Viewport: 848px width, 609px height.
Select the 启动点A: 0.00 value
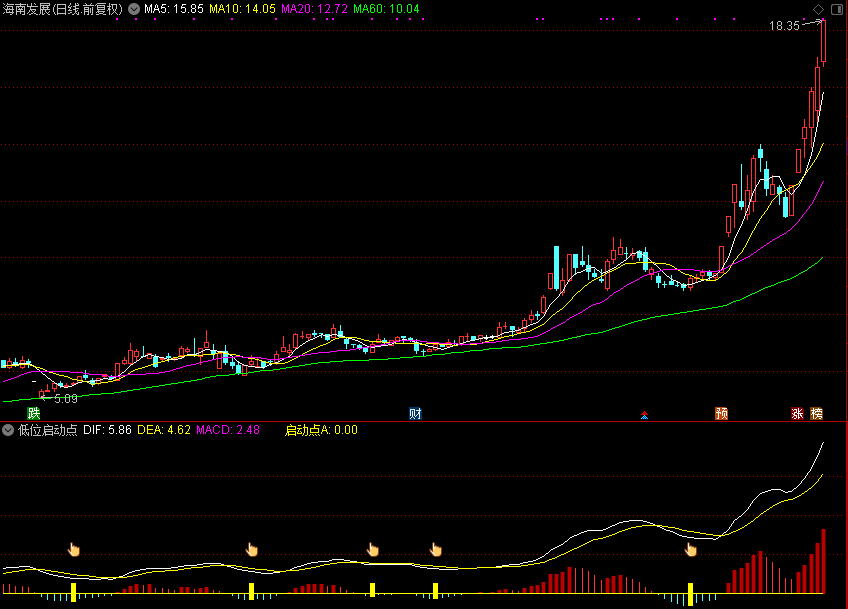pyautogui.click(x=321, y=431)
